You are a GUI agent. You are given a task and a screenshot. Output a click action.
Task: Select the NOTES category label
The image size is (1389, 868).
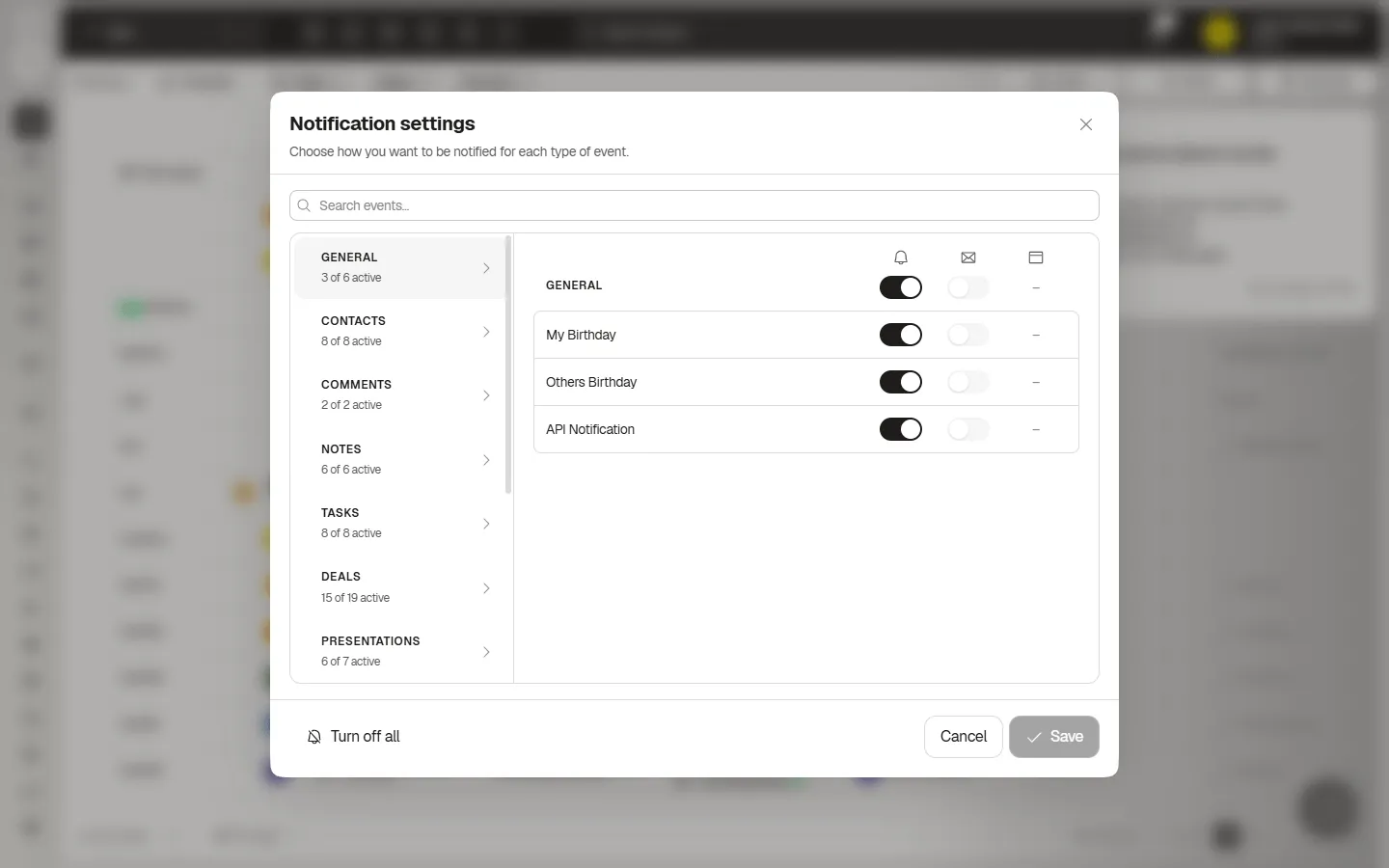[341, 449]
